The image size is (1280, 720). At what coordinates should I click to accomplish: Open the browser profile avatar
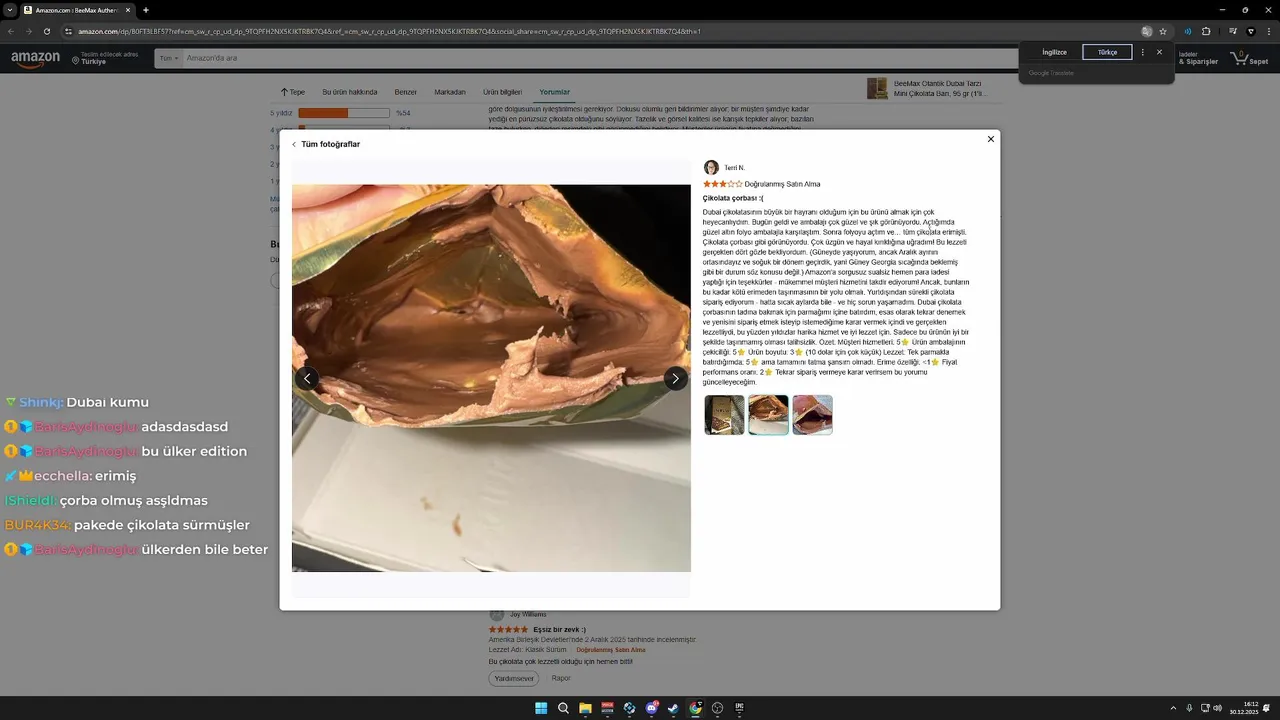point(1250,31)
